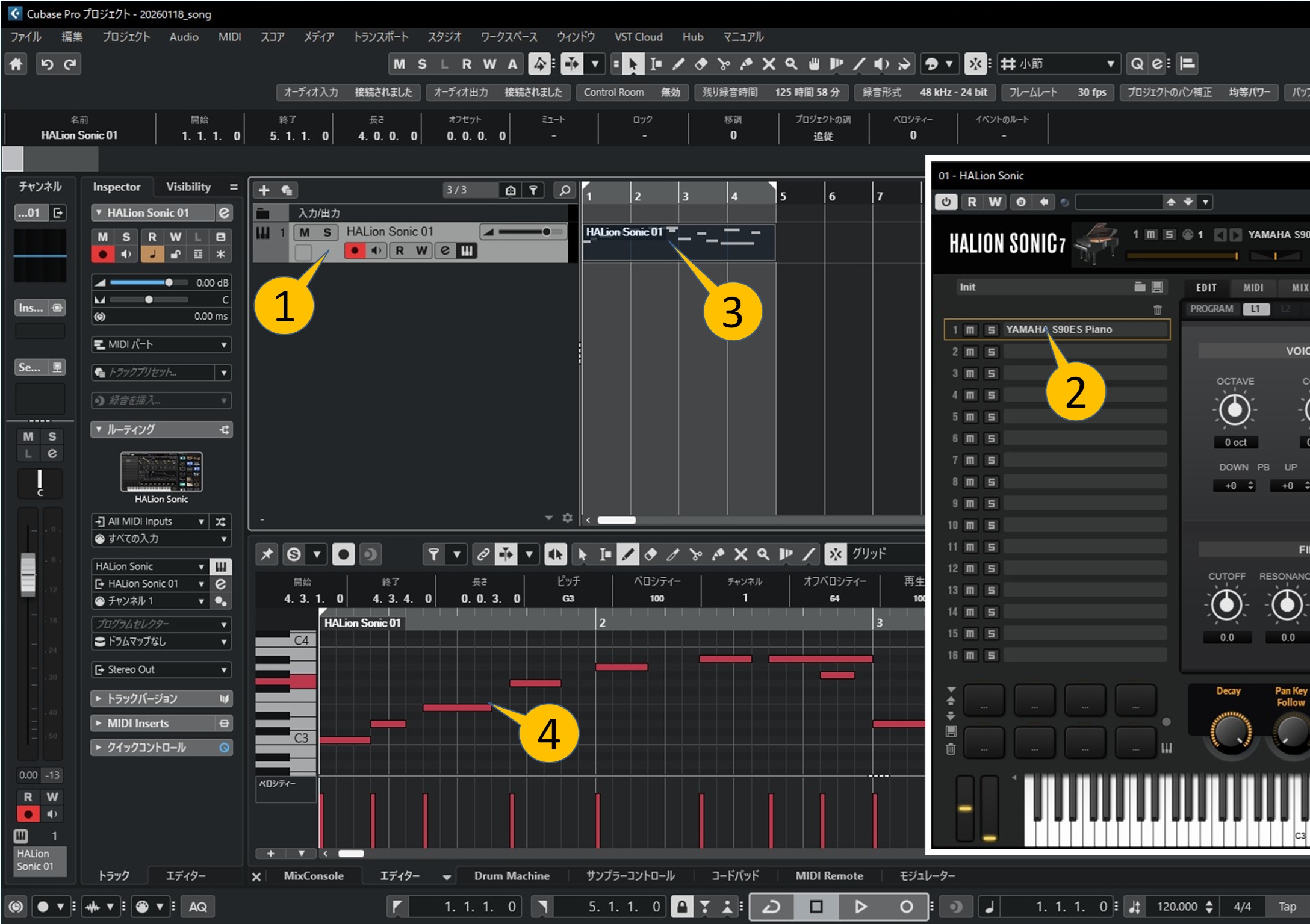Select the Scissors split tool in main toolbar
This screenshot has width=1310, height=924.
(x=724, y=64)
